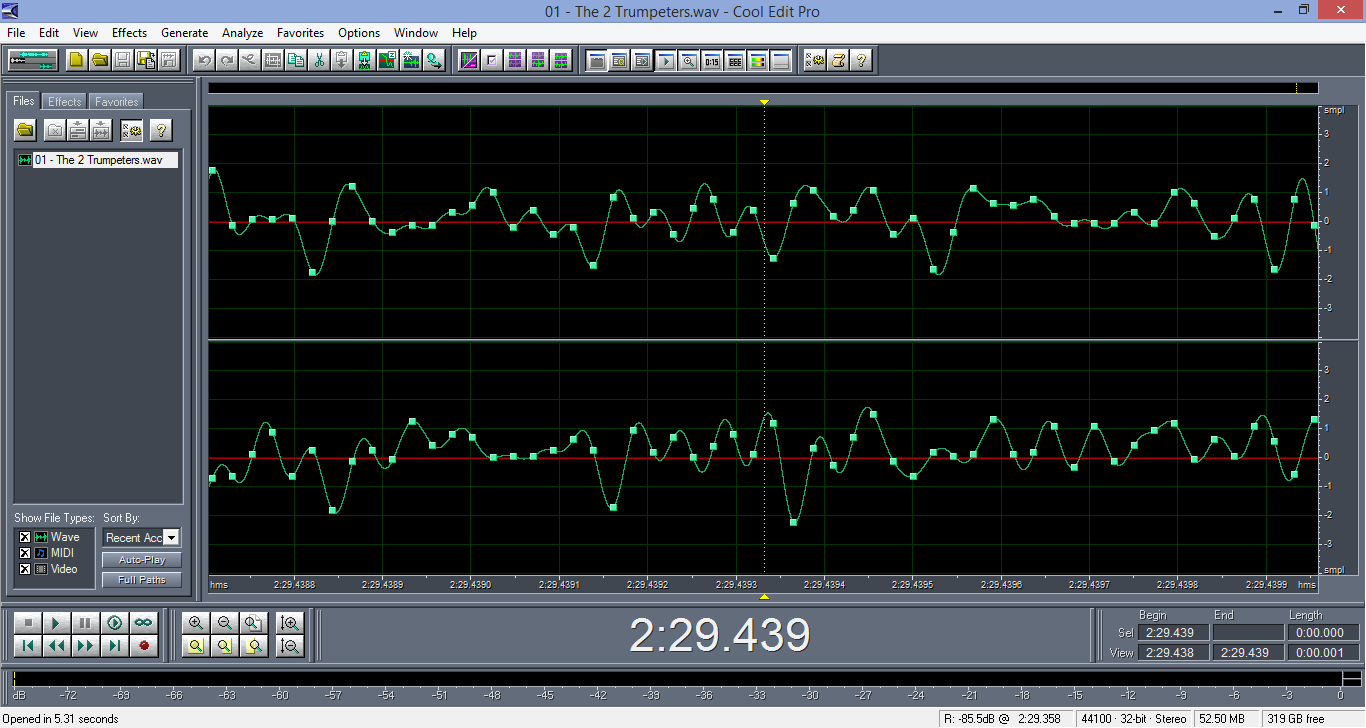Enable loop playback with the infinity button
Viewport: 1366px width, 728px height.
tap(144, 622)
